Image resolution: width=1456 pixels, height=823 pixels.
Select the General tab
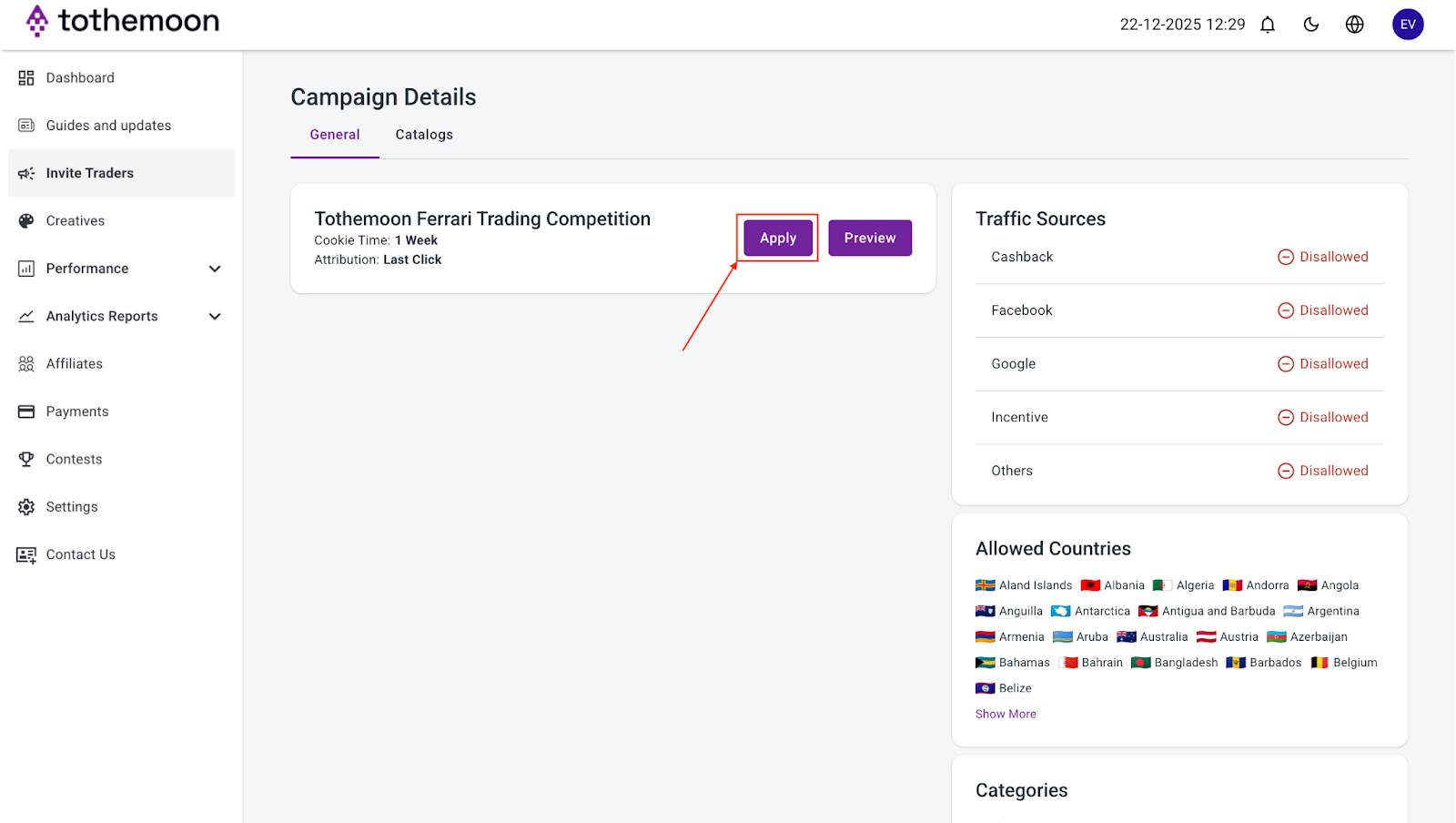point(335,135)
